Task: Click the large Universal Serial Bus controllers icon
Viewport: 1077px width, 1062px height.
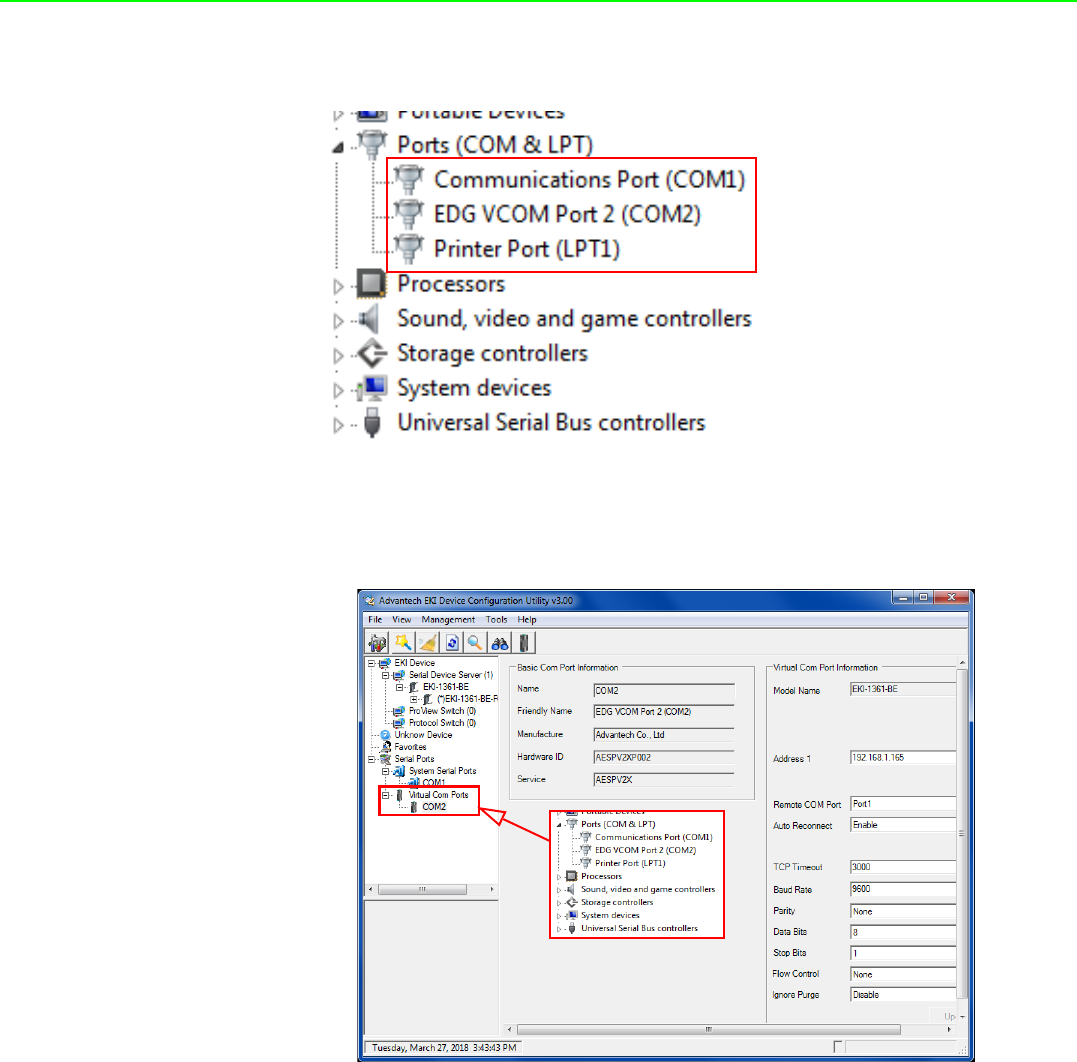Action: (x=372, y=423)
